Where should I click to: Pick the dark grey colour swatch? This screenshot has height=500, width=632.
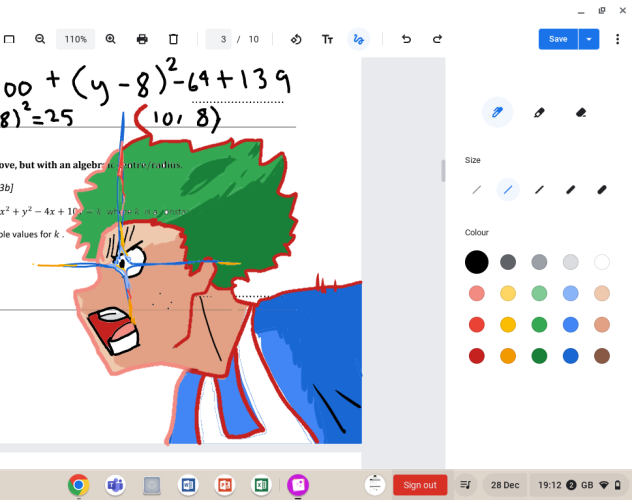508,262
